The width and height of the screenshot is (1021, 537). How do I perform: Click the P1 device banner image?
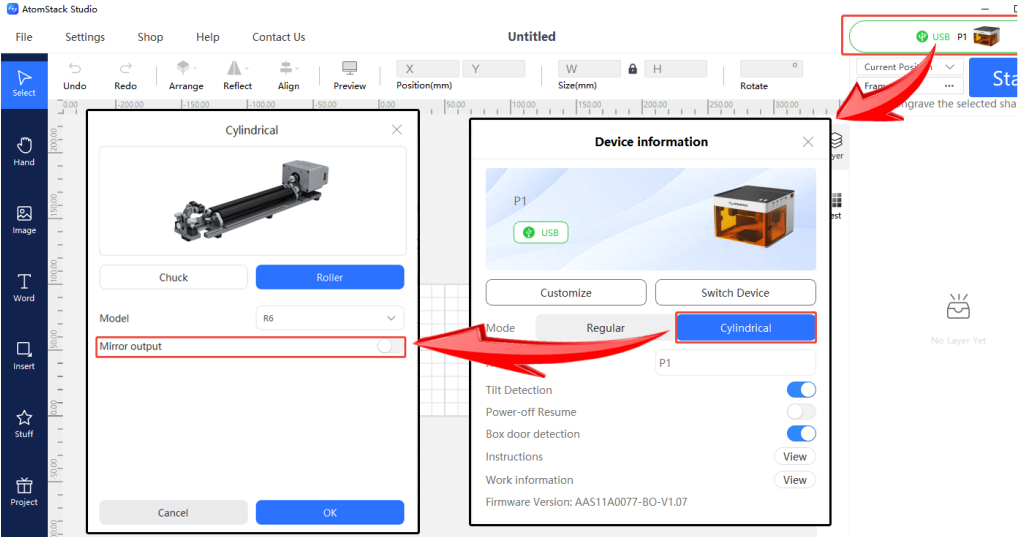tap(650, 219)
